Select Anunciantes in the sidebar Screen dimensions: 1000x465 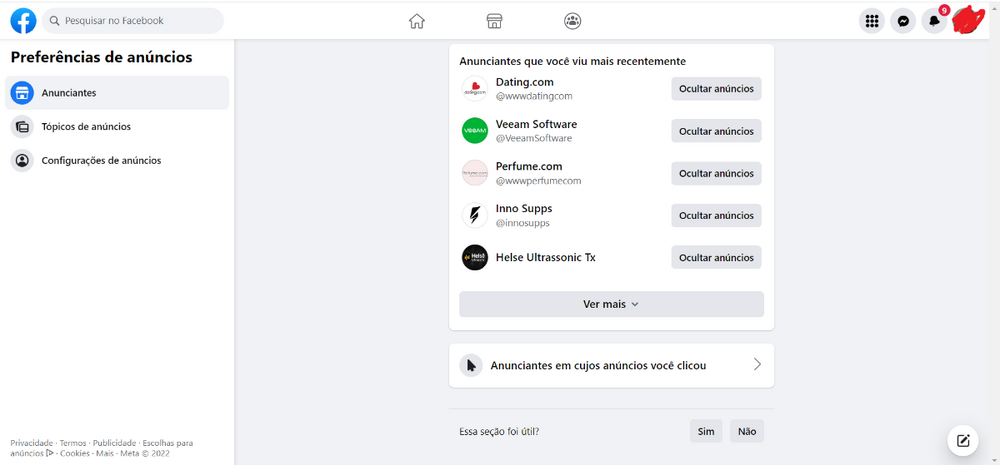point(117,93)
